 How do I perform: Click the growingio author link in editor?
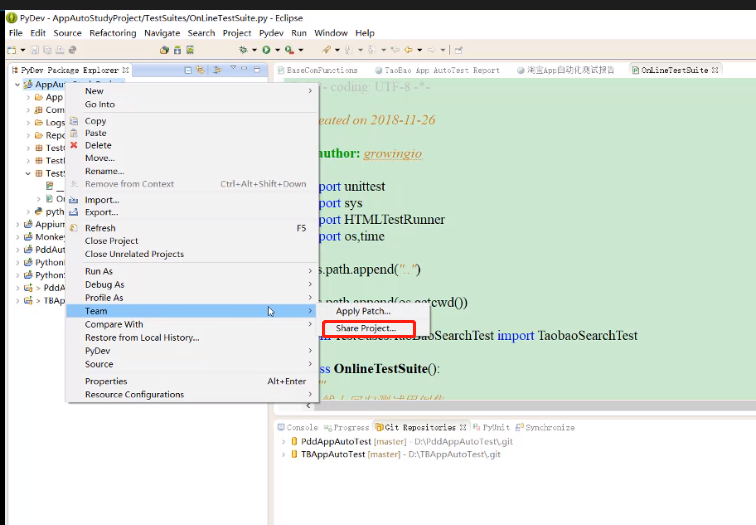click(x=392, y=153)
